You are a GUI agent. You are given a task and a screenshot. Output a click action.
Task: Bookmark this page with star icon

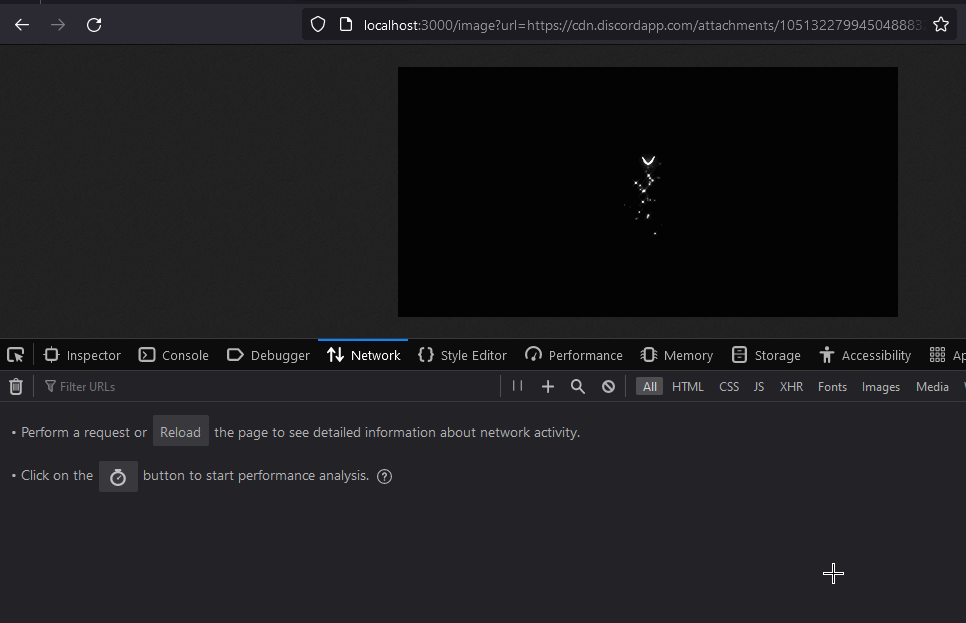940,24
